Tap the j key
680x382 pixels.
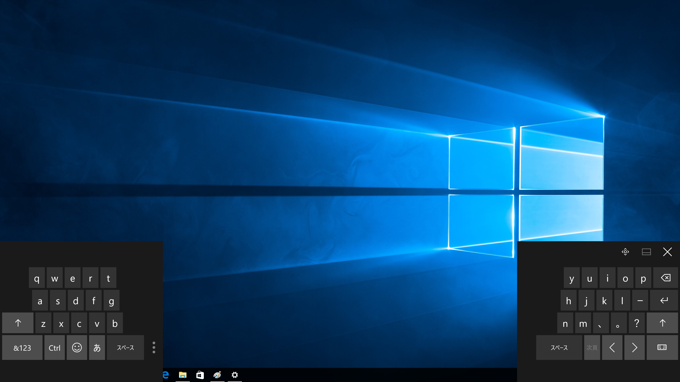click(586, 300)
